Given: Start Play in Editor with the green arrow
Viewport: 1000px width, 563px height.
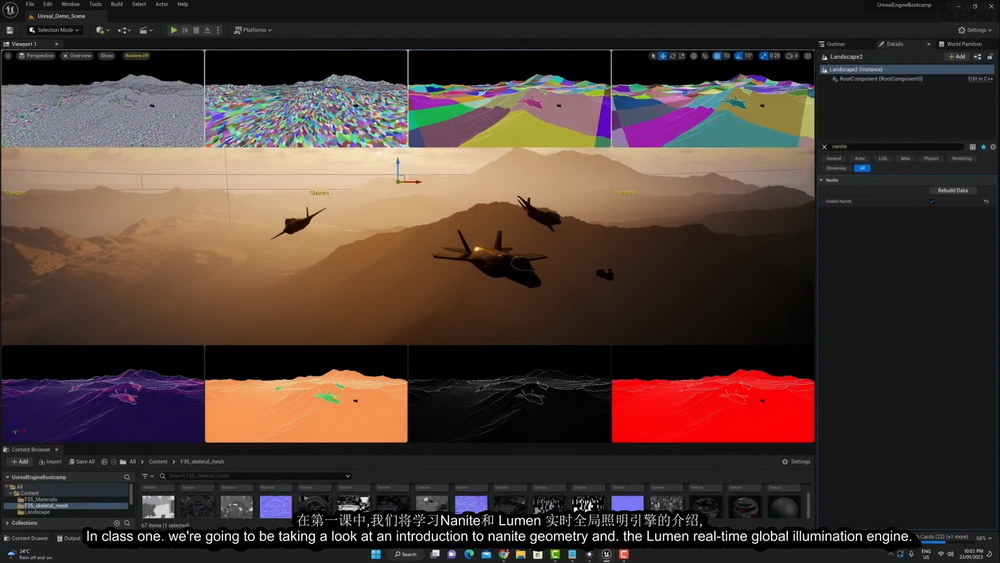Looking at the screenshot, I should (173, 30).
